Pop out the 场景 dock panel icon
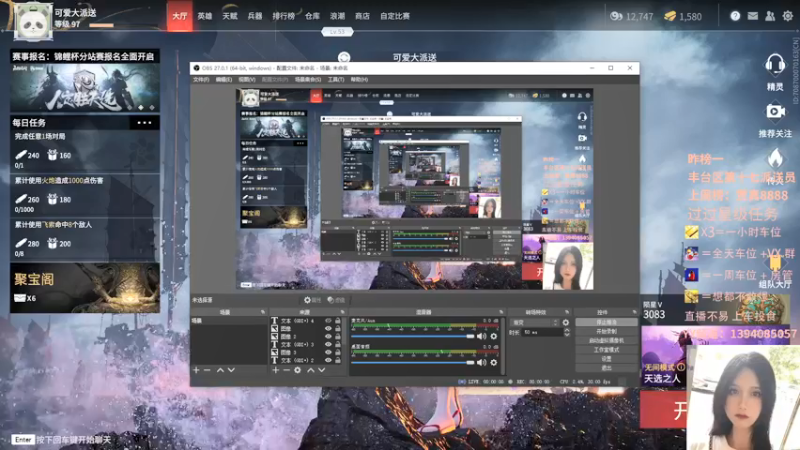Screen dimensions: 800x450 (x=263, y=312)
